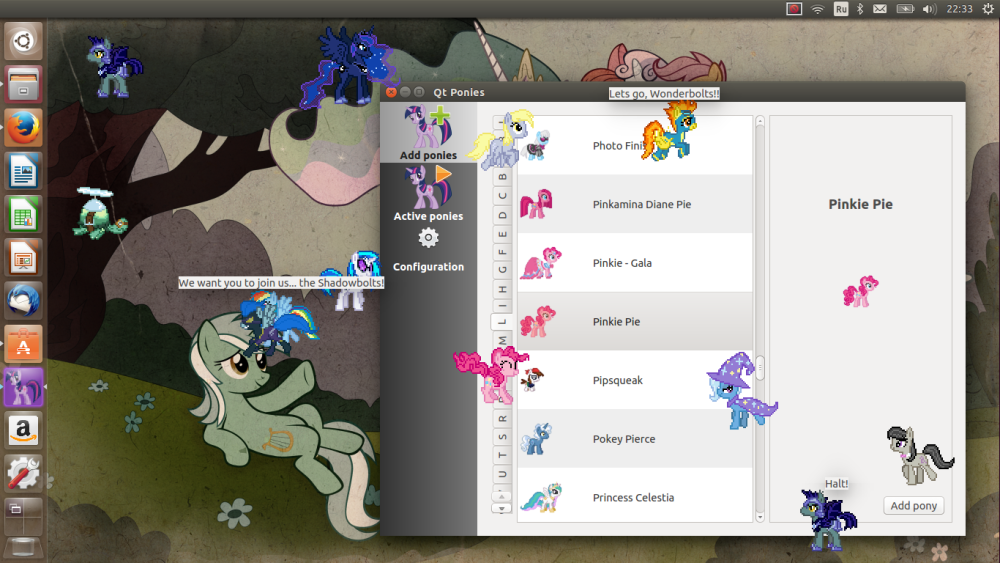Click the Tank tortoise with propeller sprite
The width and height of the screenshot is (1000, 563).
(99, 214)
